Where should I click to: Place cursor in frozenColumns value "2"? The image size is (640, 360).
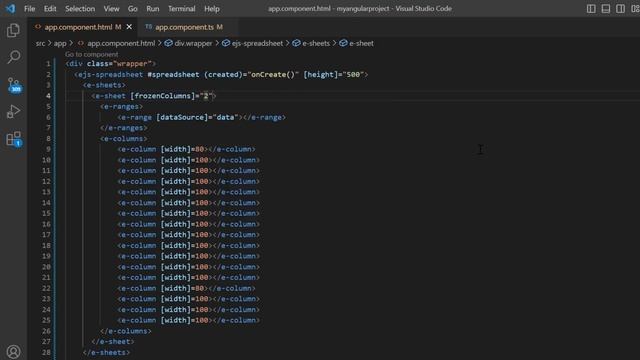(206, 96)
